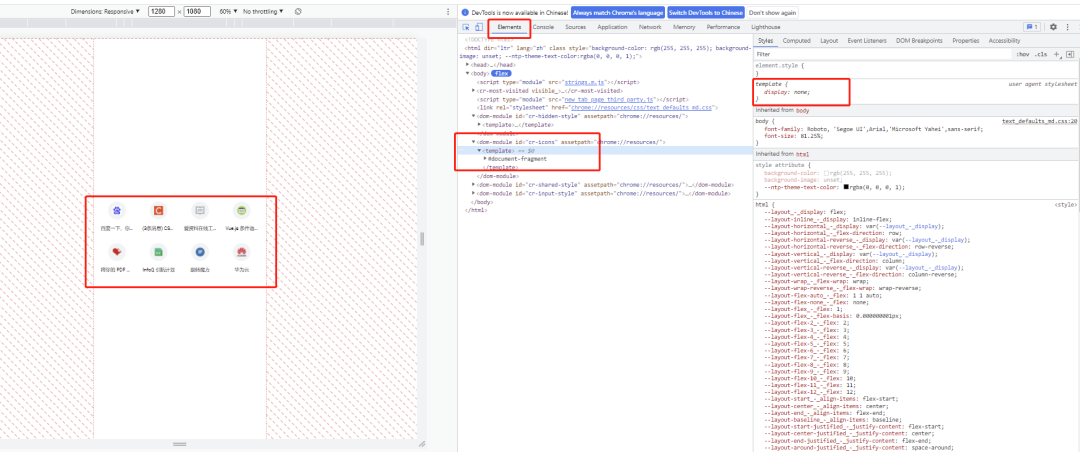Open the Baidu paw shortcut tile
The height and width of the screenshot is (452, 1080).
pos(116,210)
